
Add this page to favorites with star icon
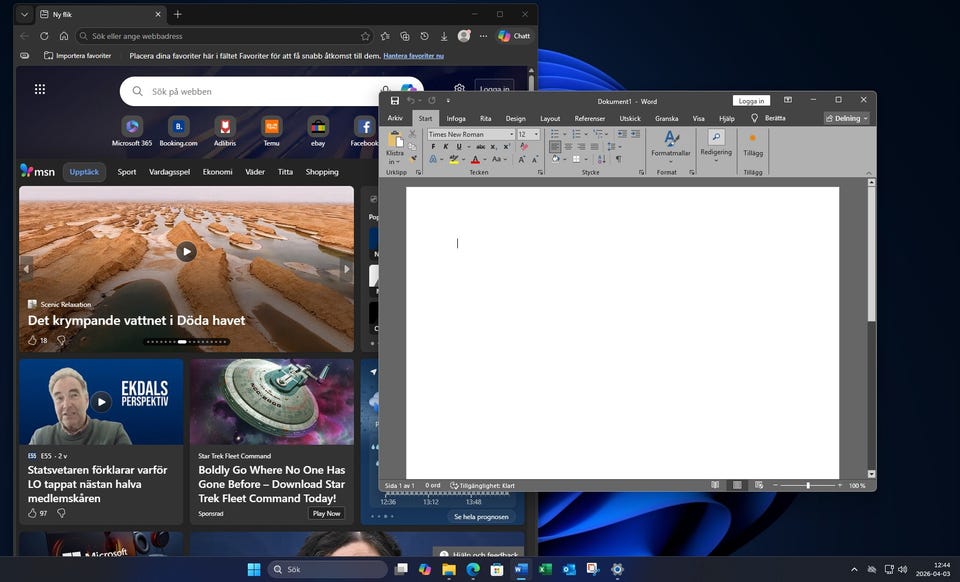[x=366, y=36]
